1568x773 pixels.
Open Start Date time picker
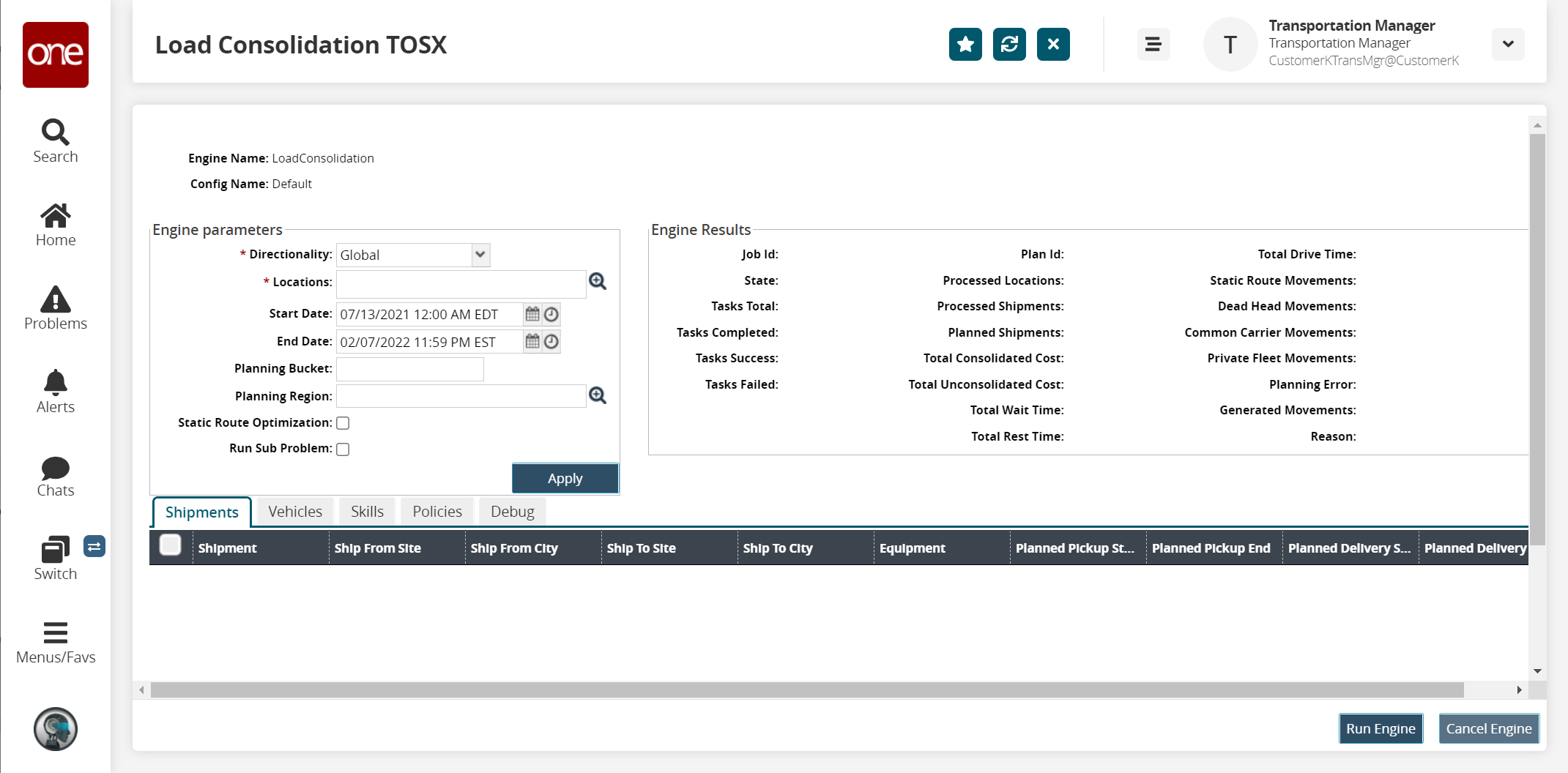(551, 314)
